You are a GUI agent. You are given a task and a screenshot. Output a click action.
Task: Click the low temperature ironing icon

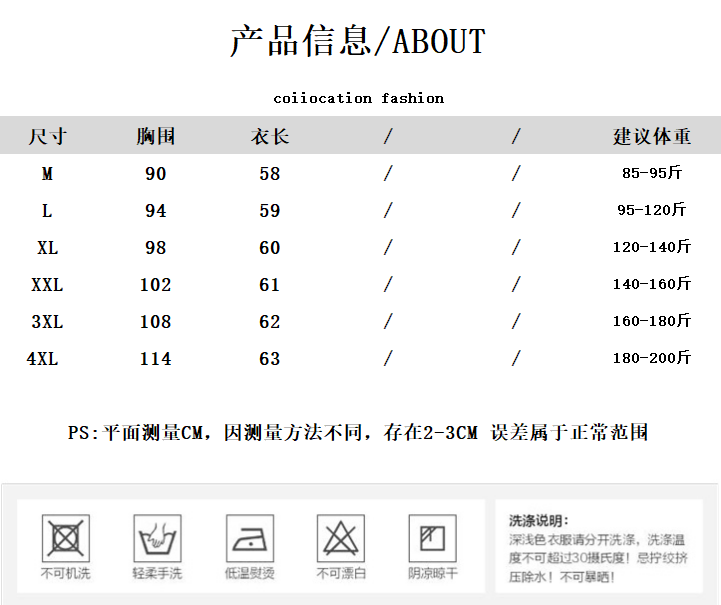[x=250, y=538]
